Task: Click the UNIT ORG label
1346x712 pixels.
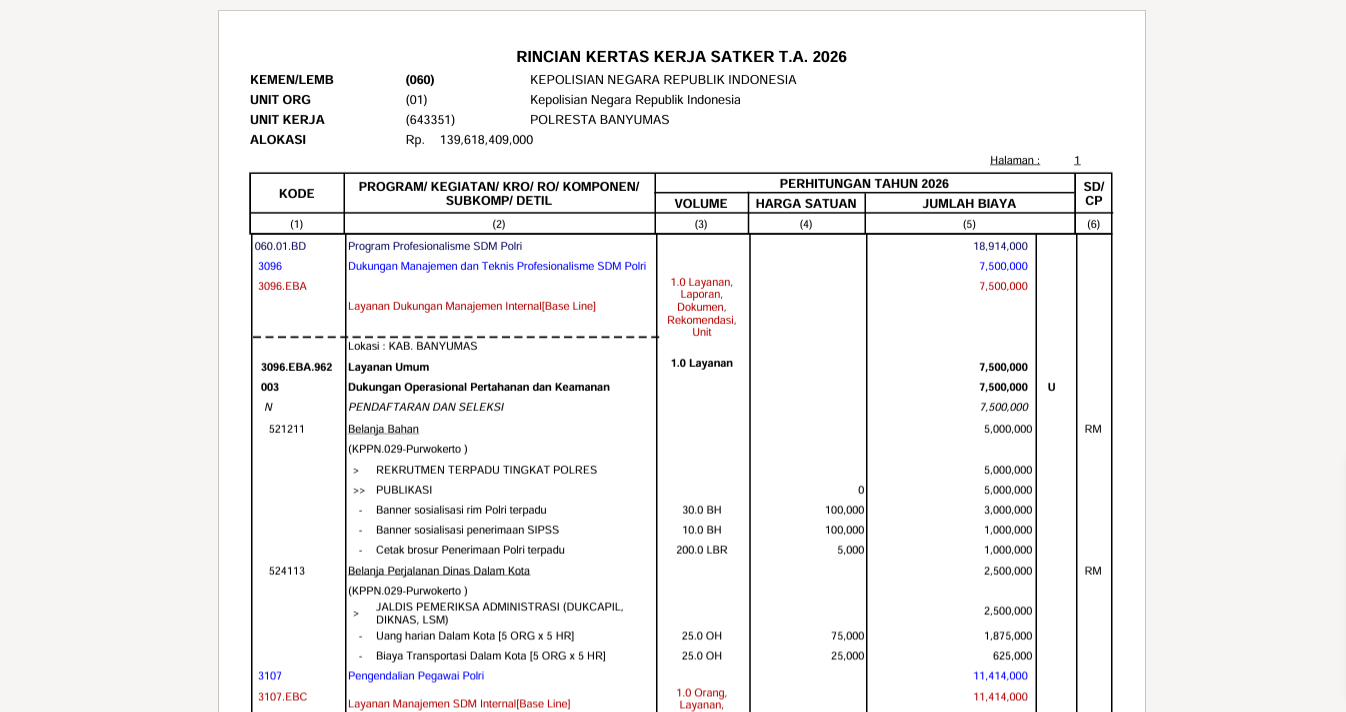Action: [x=280, y=100]
